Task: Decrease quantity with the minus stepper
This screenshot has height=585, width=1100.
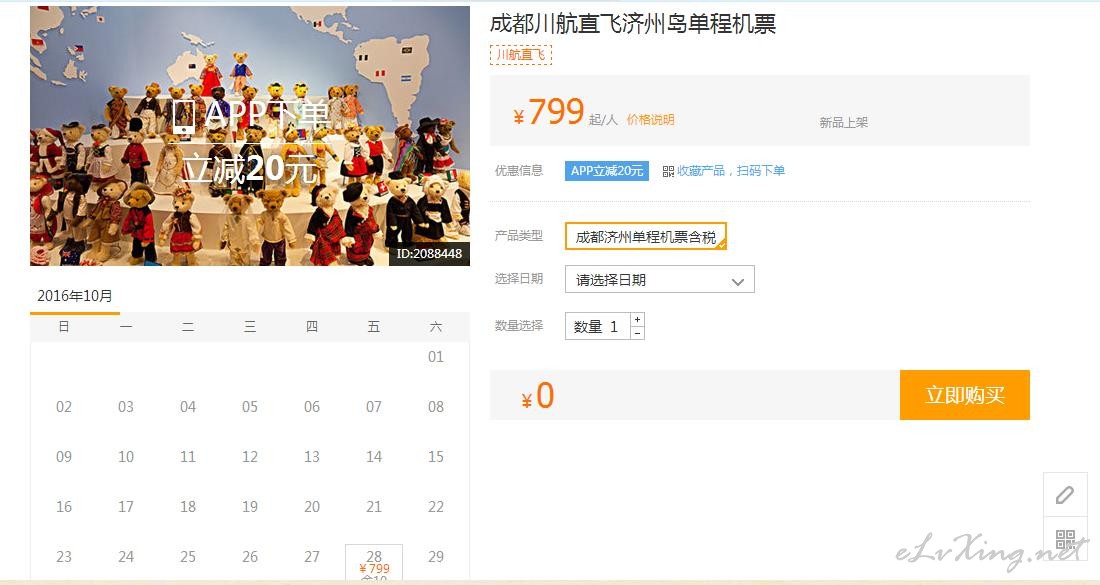Action: pos(637,333)
